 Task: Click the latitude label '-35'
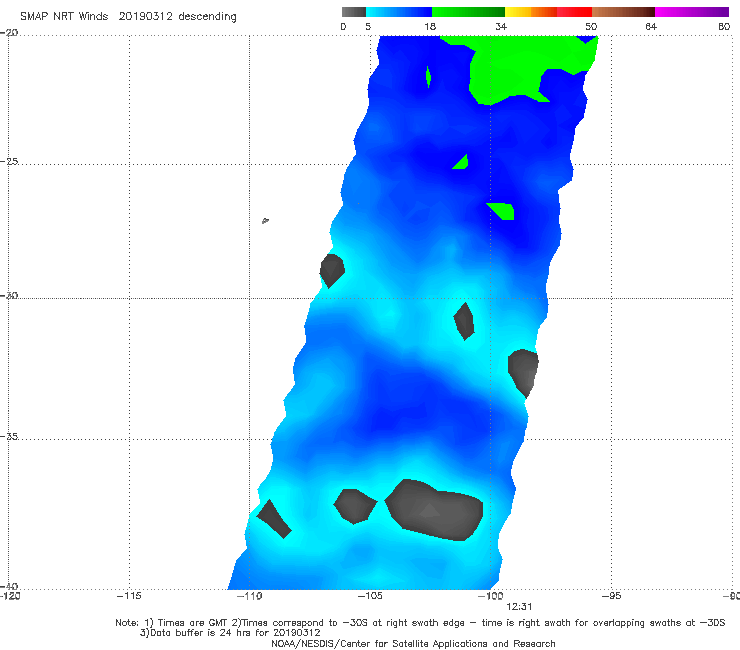[x=9, y=436]
